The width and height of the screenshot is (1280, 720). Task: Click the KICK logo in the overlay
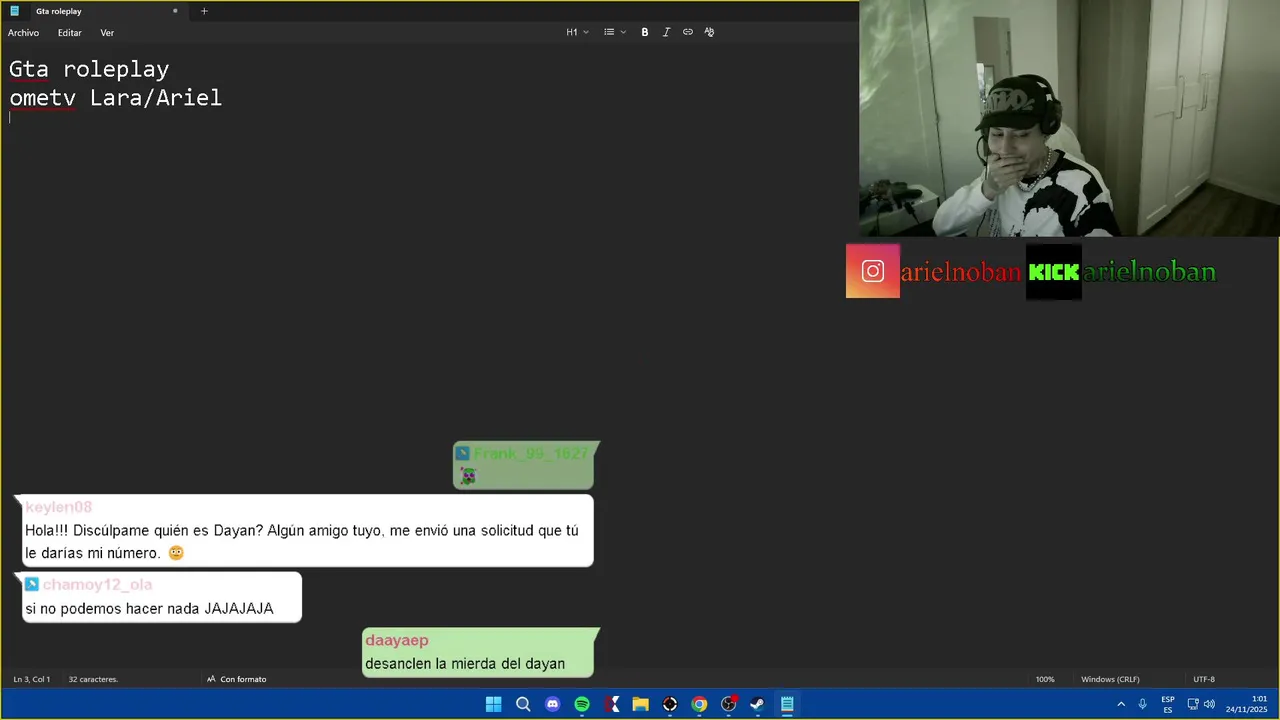click(x=1054, y=271)
